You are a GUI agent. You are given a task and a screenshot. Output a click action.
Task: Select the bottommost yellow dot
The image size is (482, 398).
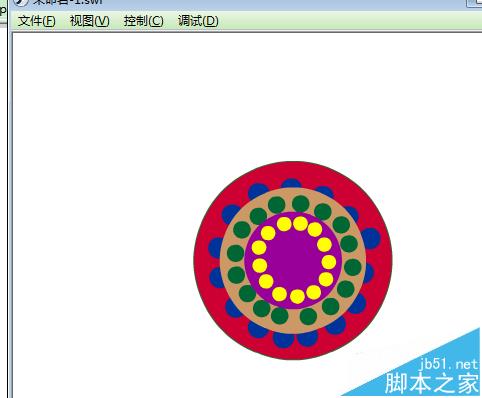pyautogui.click(x=297, y=296)
